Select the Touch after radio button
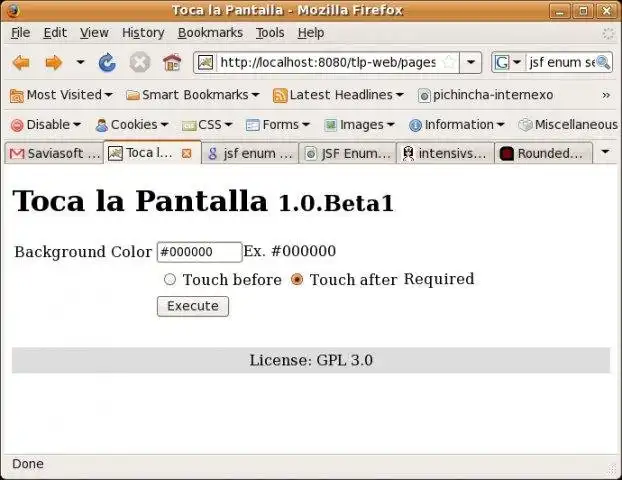 point(297,279)
